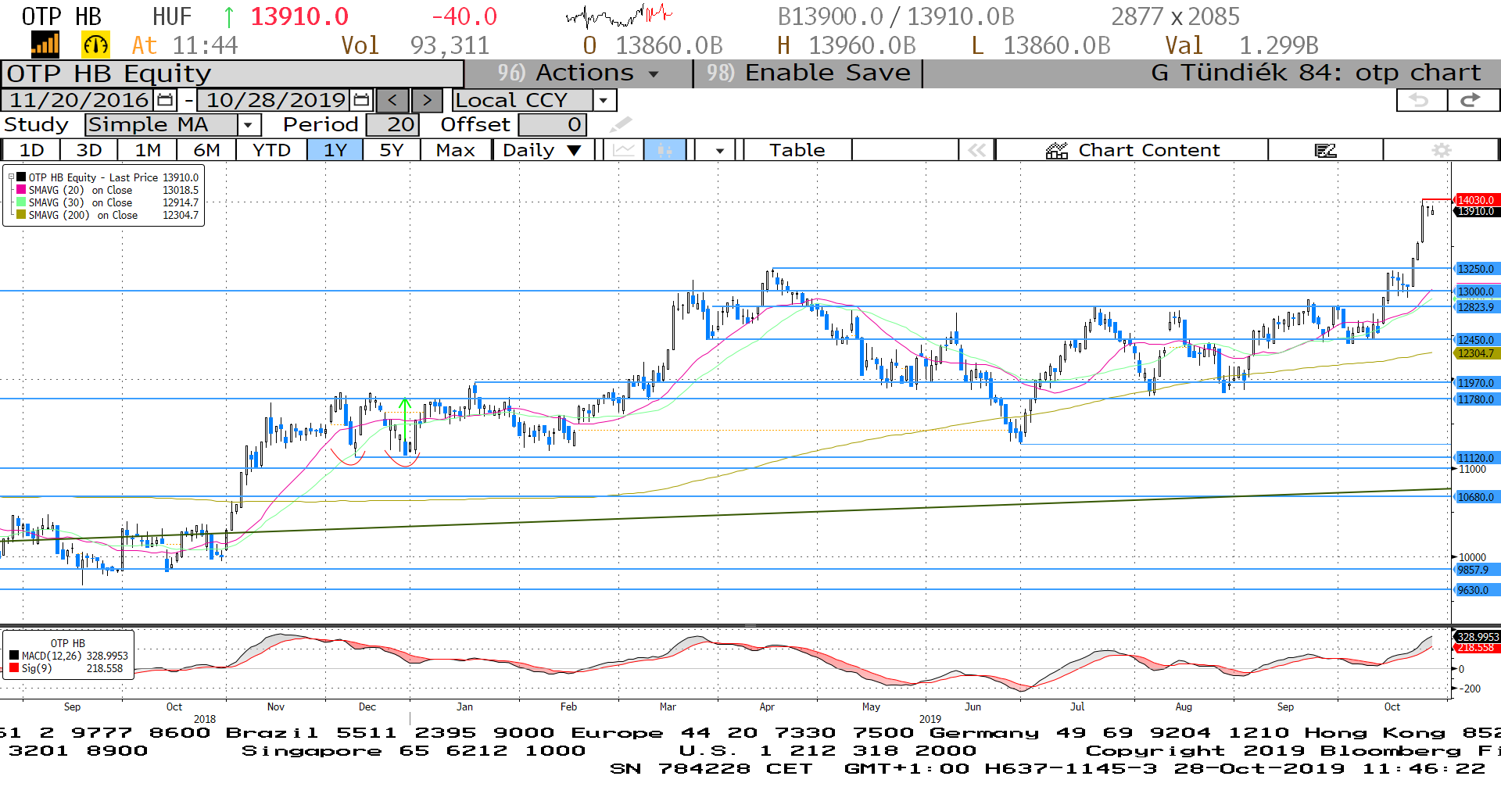This screenshot has height=812, width=1501.
Task: Select the 1M range tab
Action: click(148, 150)
